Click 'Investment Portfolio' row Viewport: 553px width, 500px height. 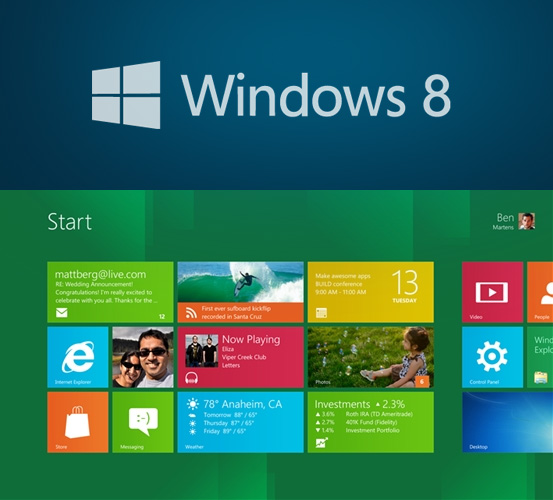pyautogui.click(x=357, y=431)
